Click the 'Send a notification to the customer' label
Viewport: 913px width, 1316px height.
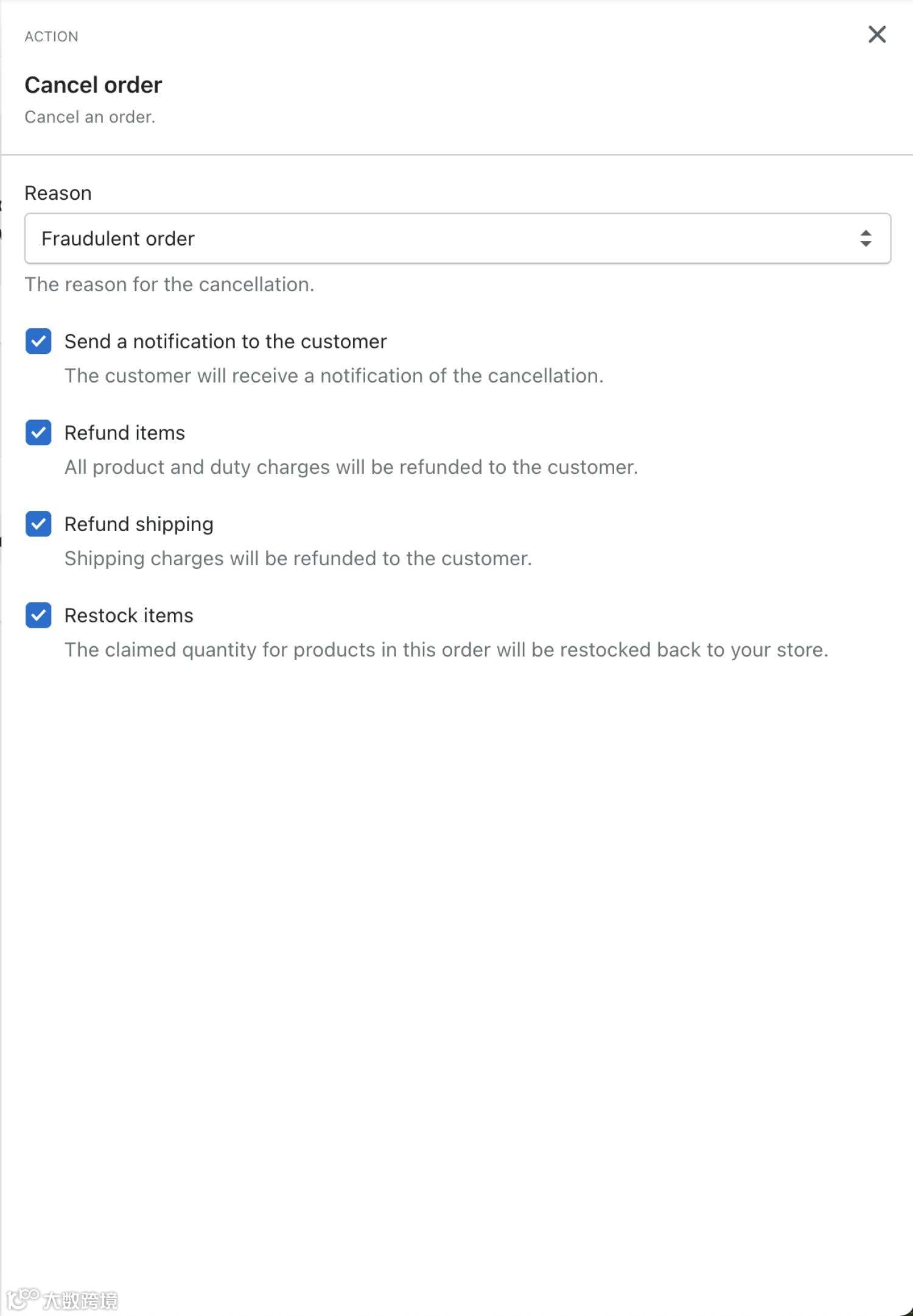tap(225, 342)
